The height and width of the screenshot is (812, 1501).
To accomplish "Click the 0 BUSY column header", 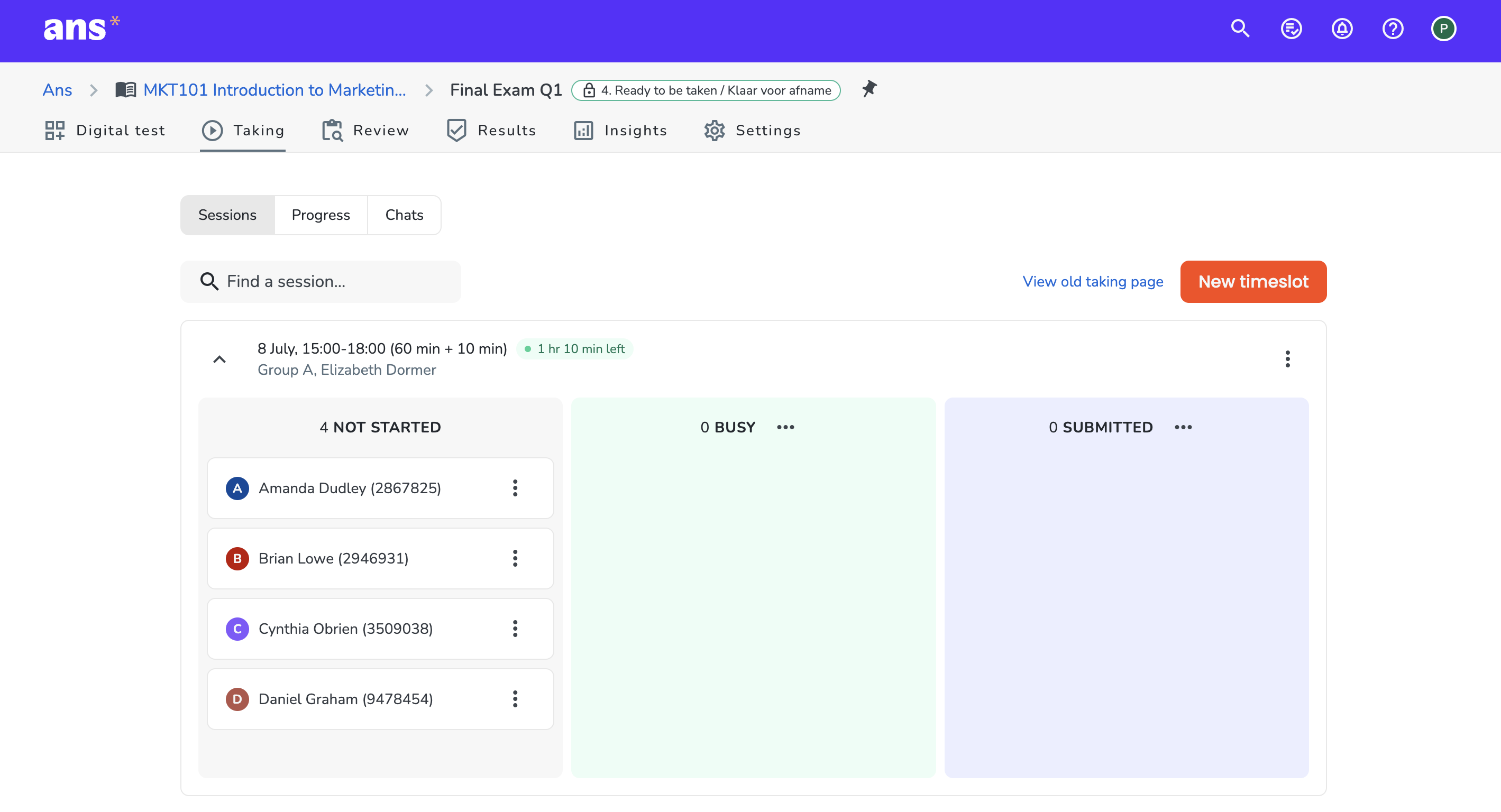I will point(727,427).
